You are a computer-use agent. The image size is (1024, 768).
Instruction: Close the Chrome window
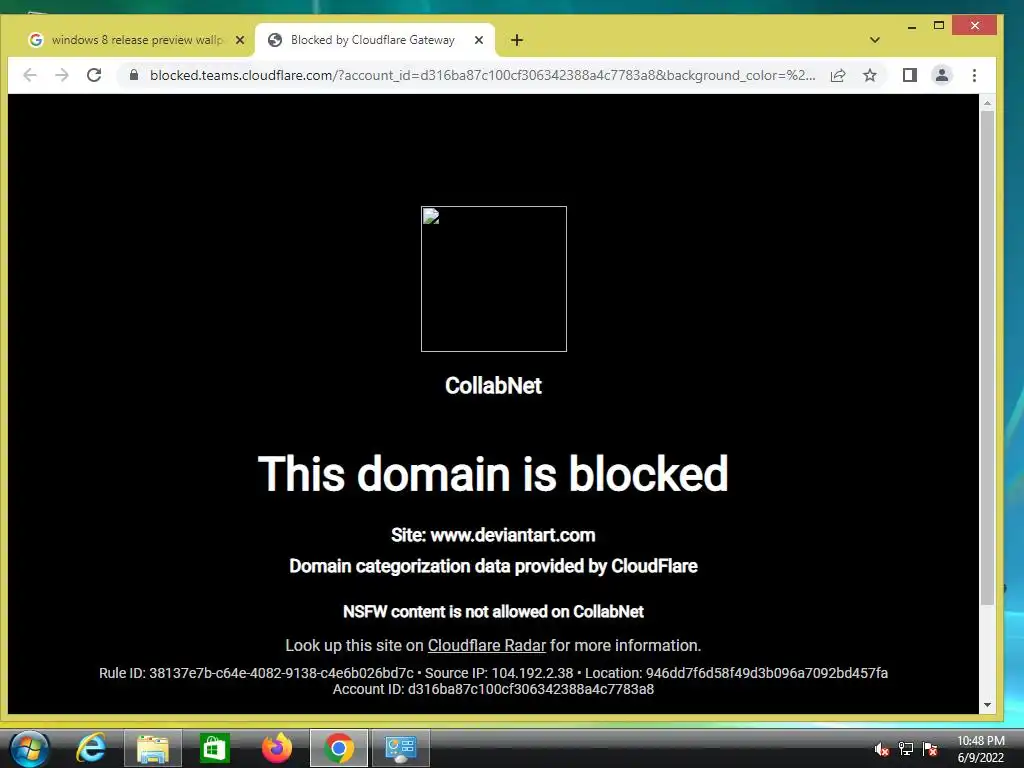click(975, 25)
